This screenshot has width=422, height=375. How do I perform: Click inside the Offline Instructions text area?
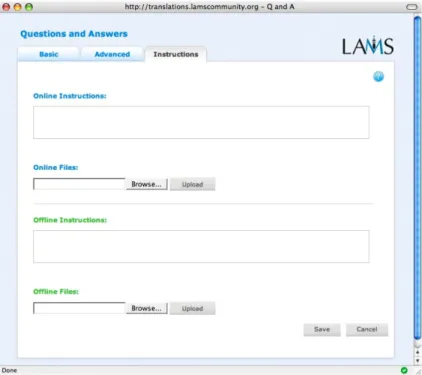[x=201, y=246]
